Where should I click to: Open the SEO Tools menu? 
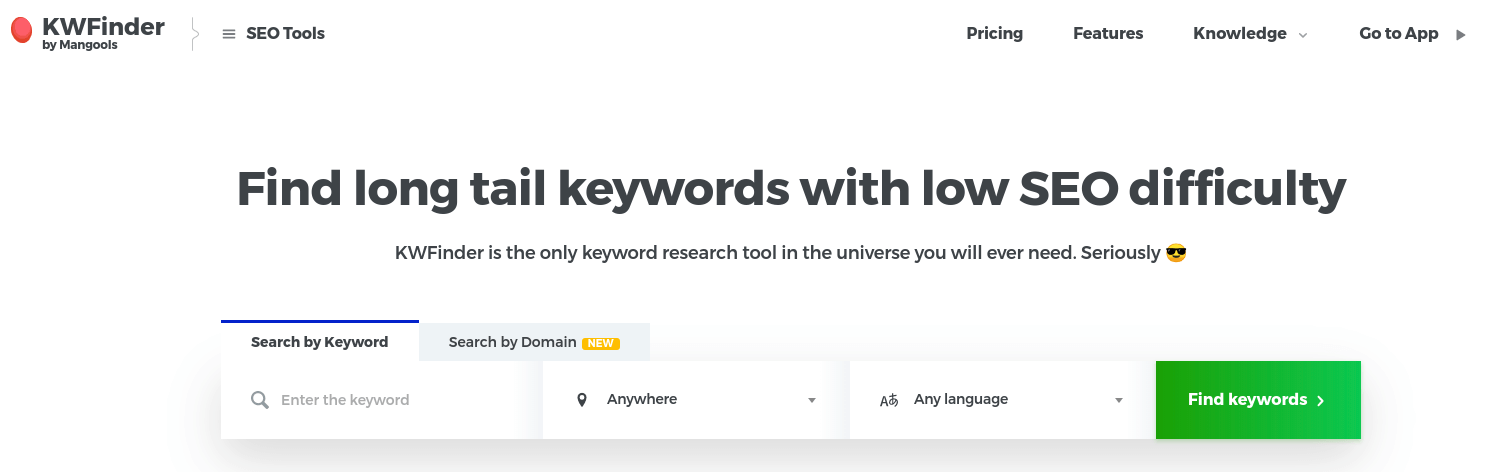(x=285, y=34)
